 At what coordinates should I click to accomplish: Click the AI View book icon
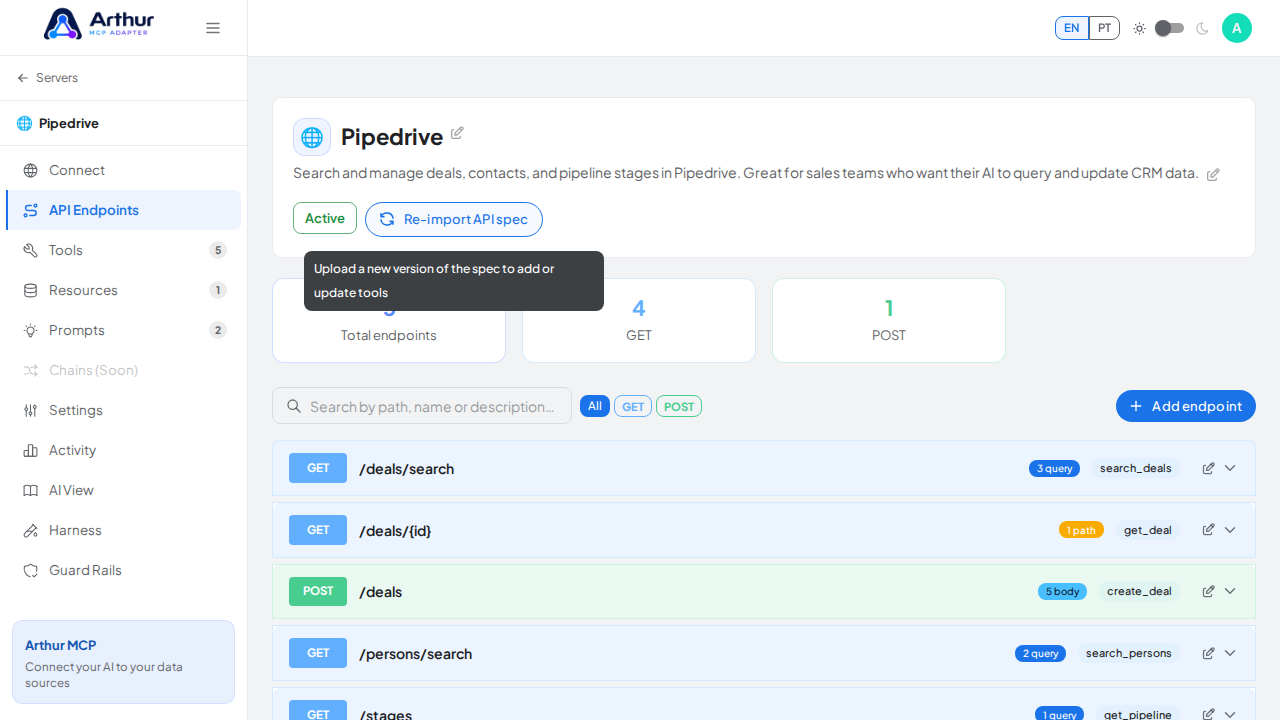[x=31, y=491]
